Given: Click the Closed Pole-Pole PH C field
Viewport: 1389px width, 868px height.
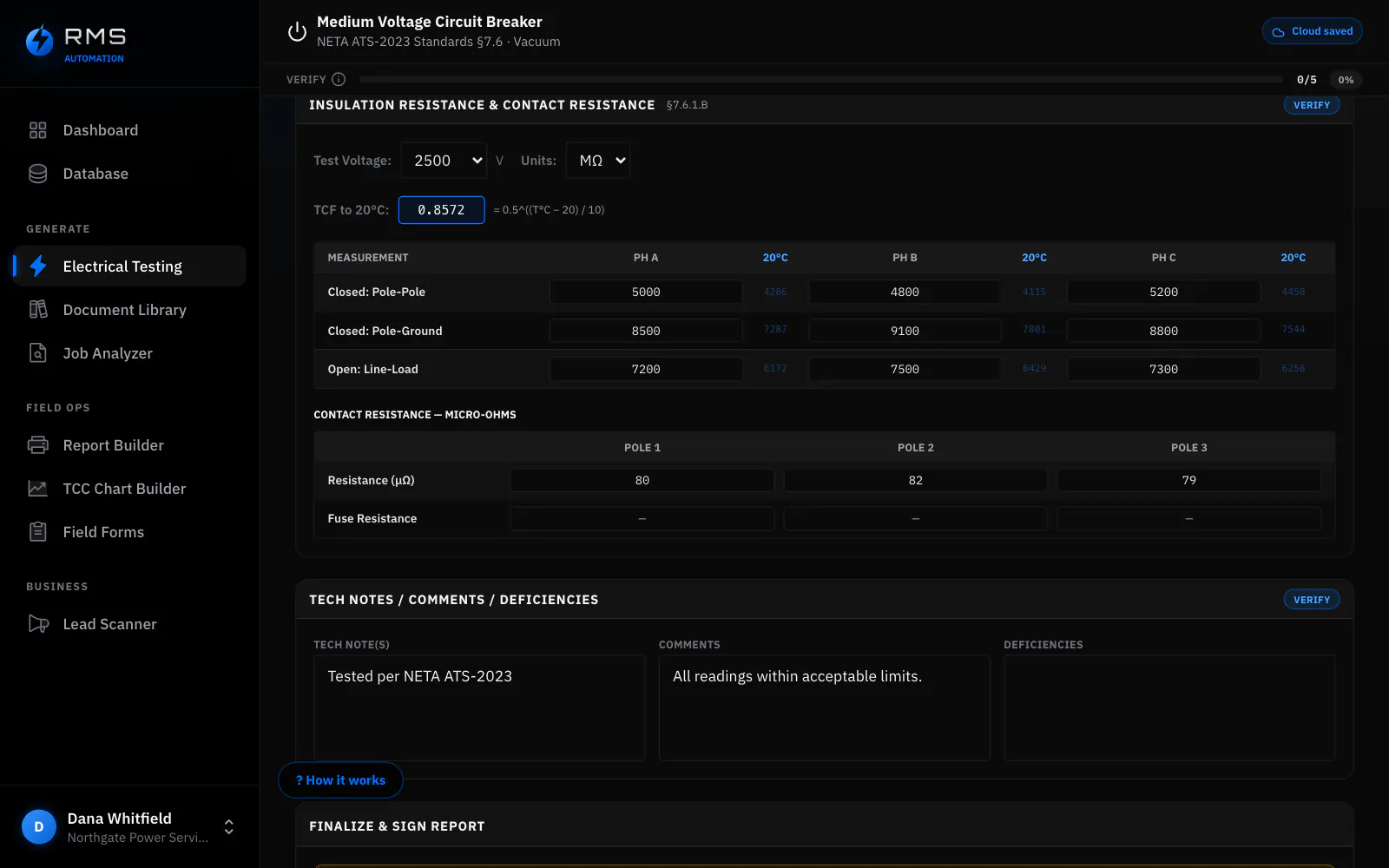Looking at the screenshot, I should (x=1163, y=293).
